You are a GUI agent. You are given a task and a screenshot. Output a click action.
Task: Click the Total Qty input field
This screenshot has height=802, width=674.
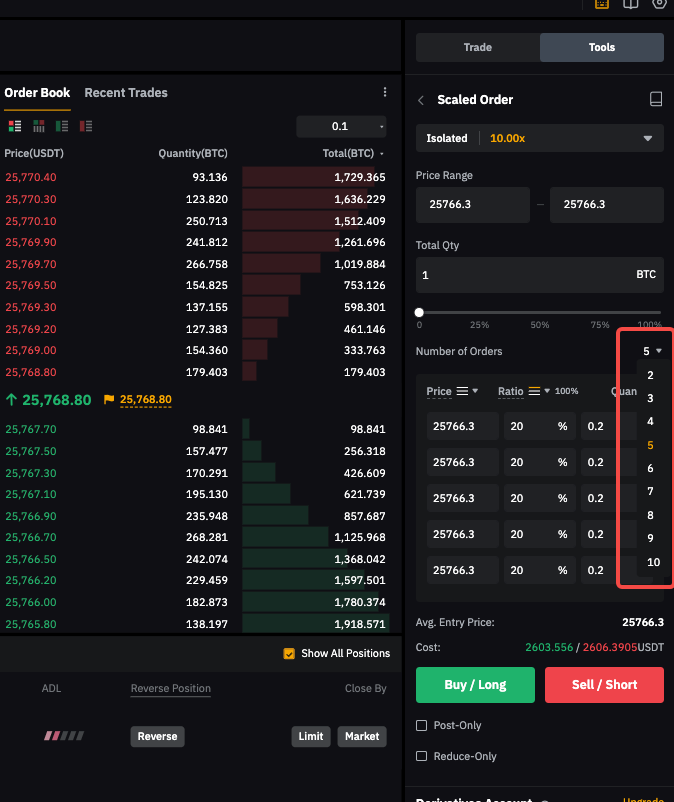tap(520, 274)
